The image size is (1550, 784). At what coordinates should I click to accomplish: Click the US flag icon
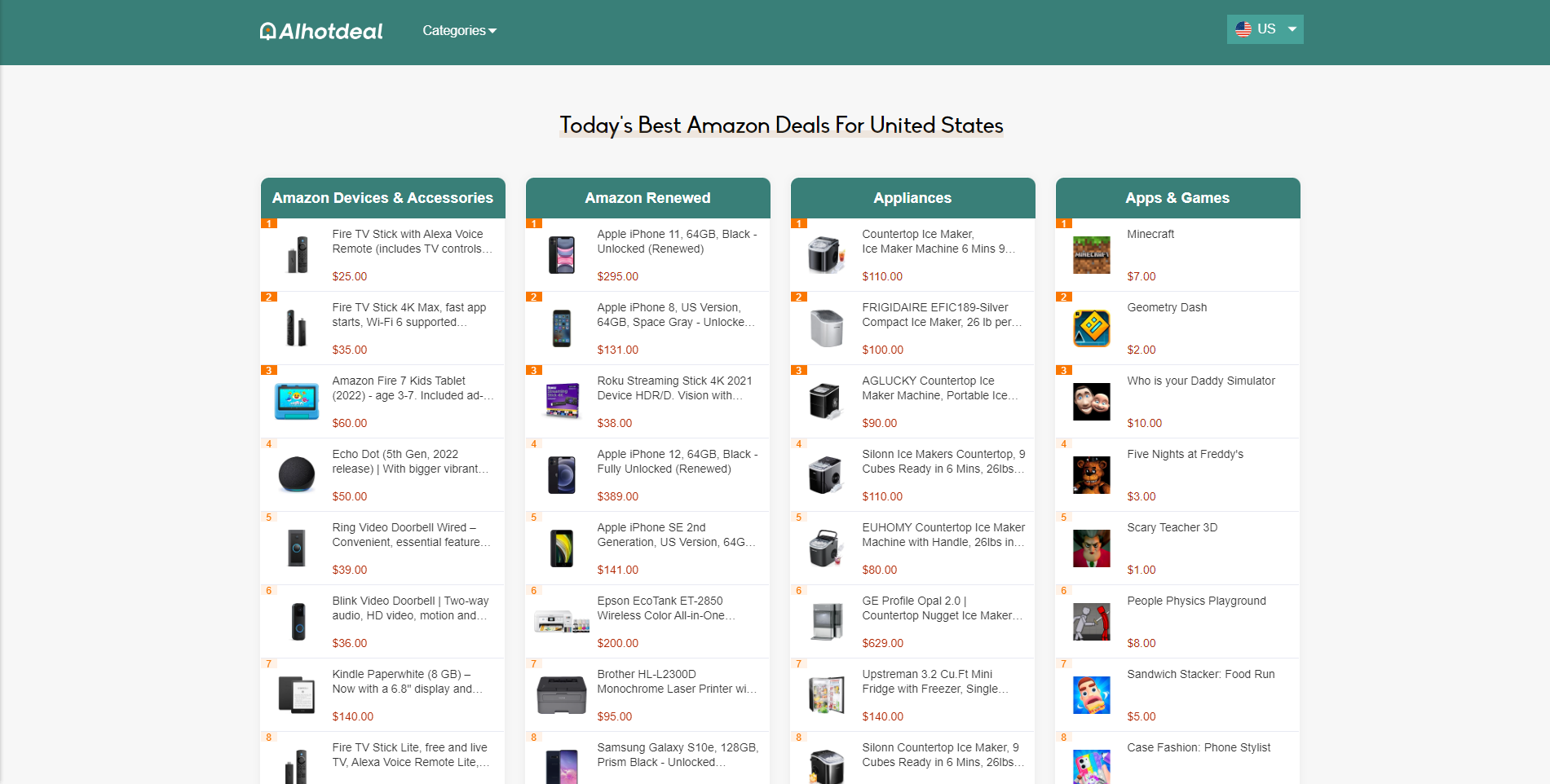pos(1243,29)
